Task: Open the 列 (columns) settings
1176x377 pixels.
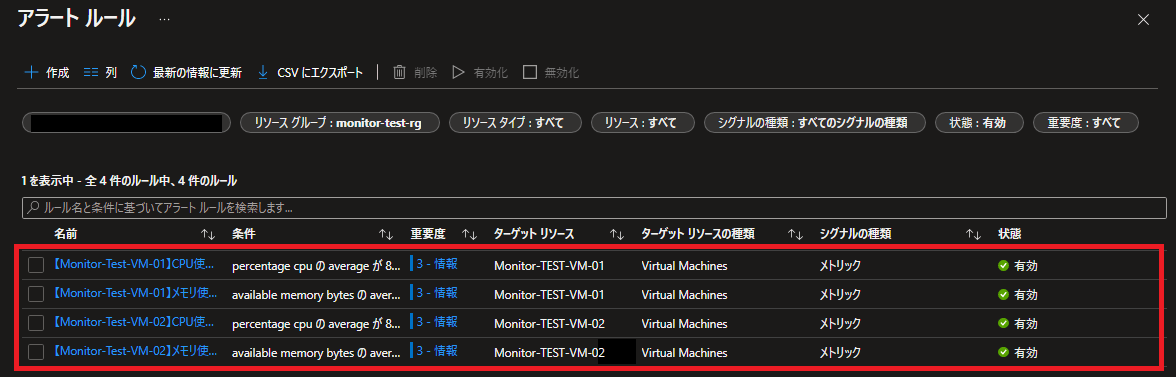Action: [100, 73]
